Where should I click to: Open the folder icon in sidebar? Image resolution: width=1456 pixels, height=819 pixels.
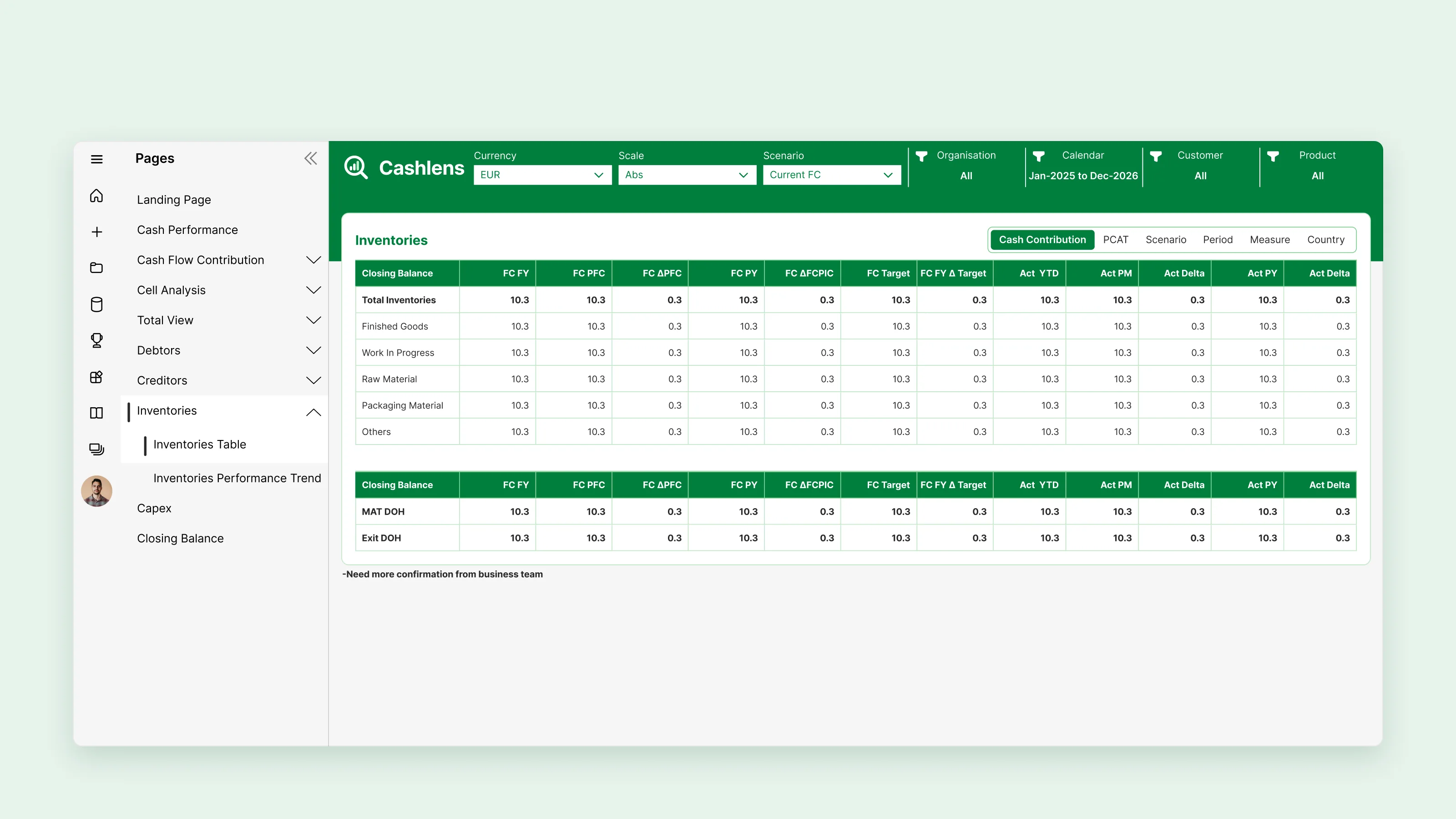click(96, 268)
